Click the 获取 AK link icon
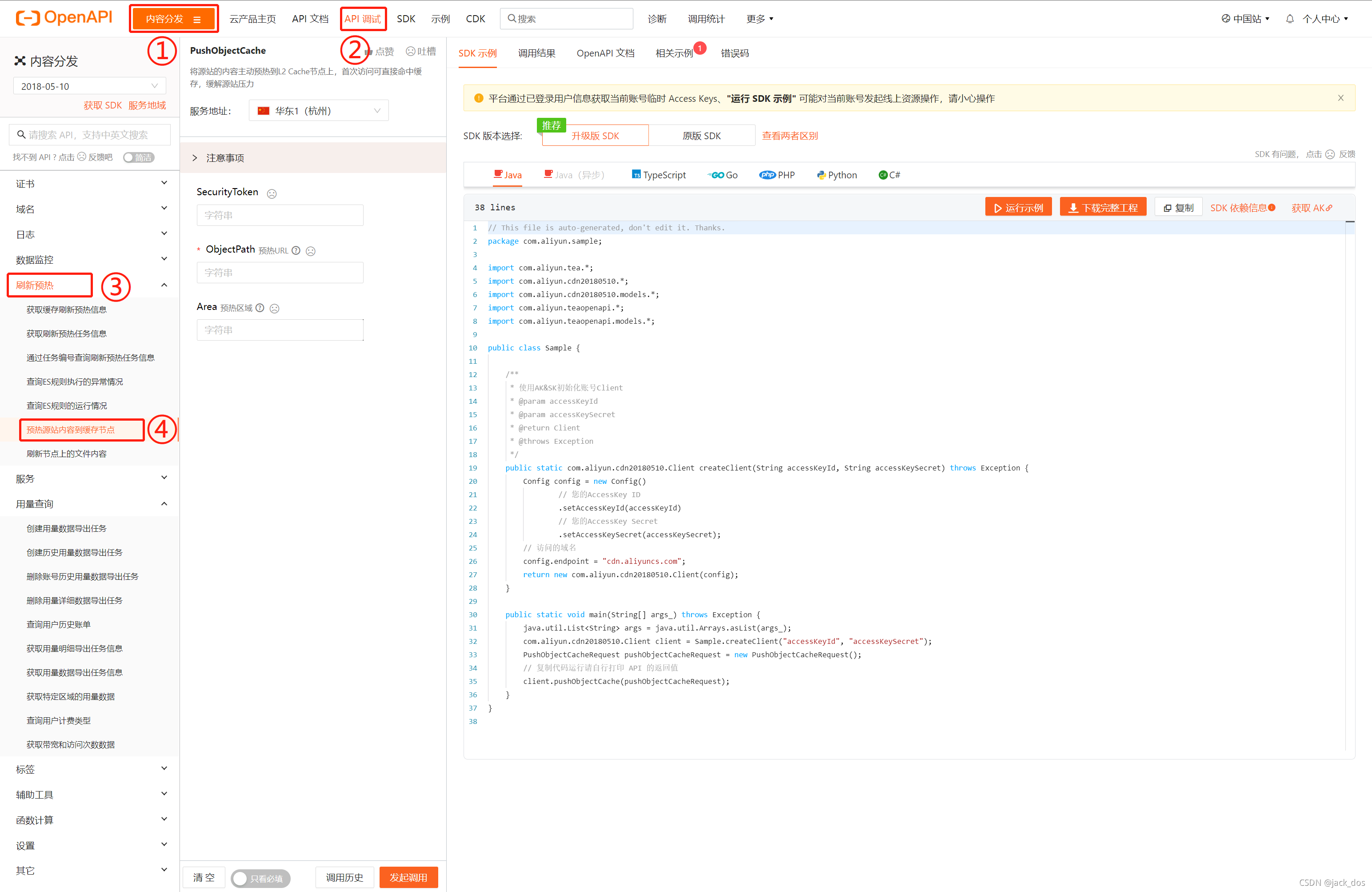1372x892 pixels. (x=1329, y=208)
